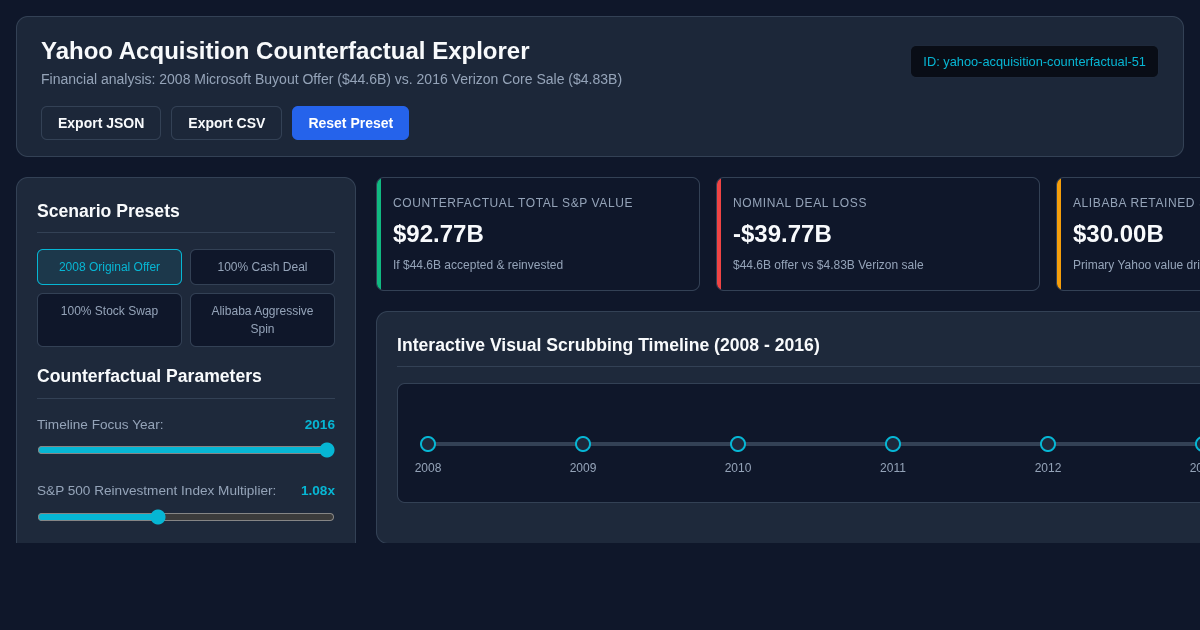
Task: Click the 2012 timeline marker
Action: coord(1048,444)
